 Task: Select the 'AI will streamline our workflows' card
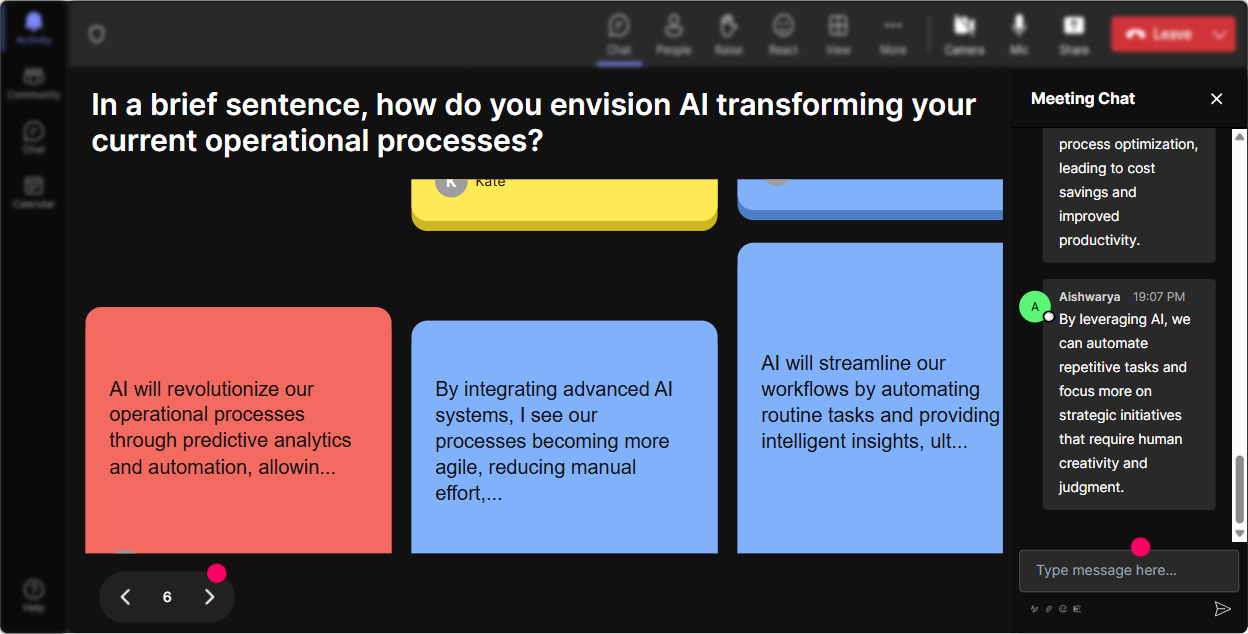(870, 398)
